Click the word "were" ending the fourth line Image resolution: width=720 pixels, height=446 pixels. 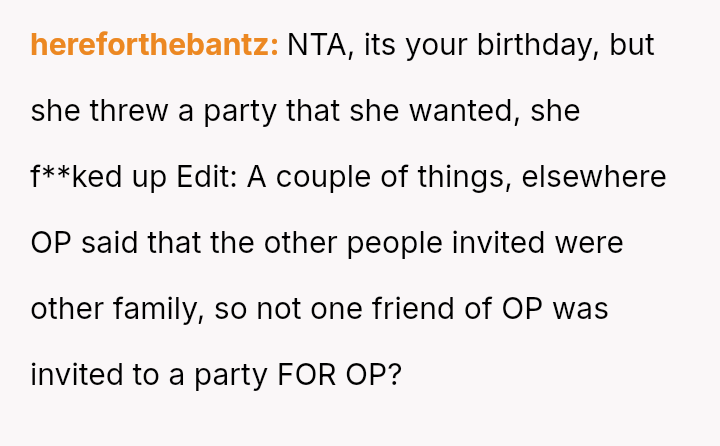coord(587,243)
